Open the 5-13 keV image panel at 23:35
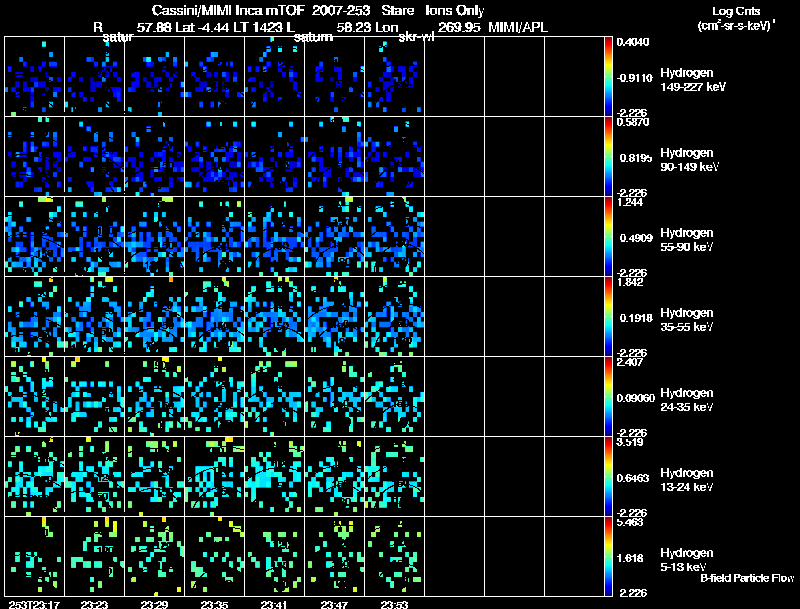 coord(214,557)
